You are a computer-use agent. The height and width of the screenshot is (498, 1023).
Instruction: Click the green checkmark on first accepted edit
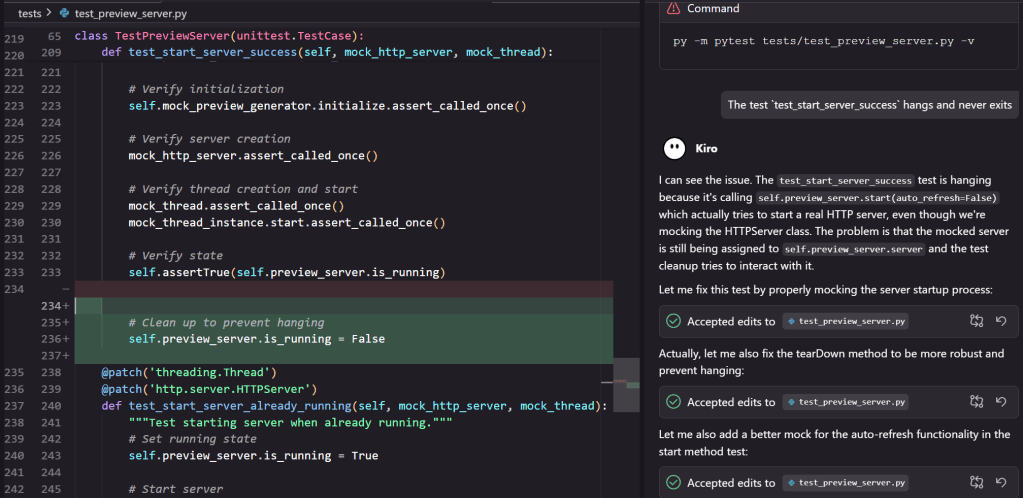[x=673, y=321]
